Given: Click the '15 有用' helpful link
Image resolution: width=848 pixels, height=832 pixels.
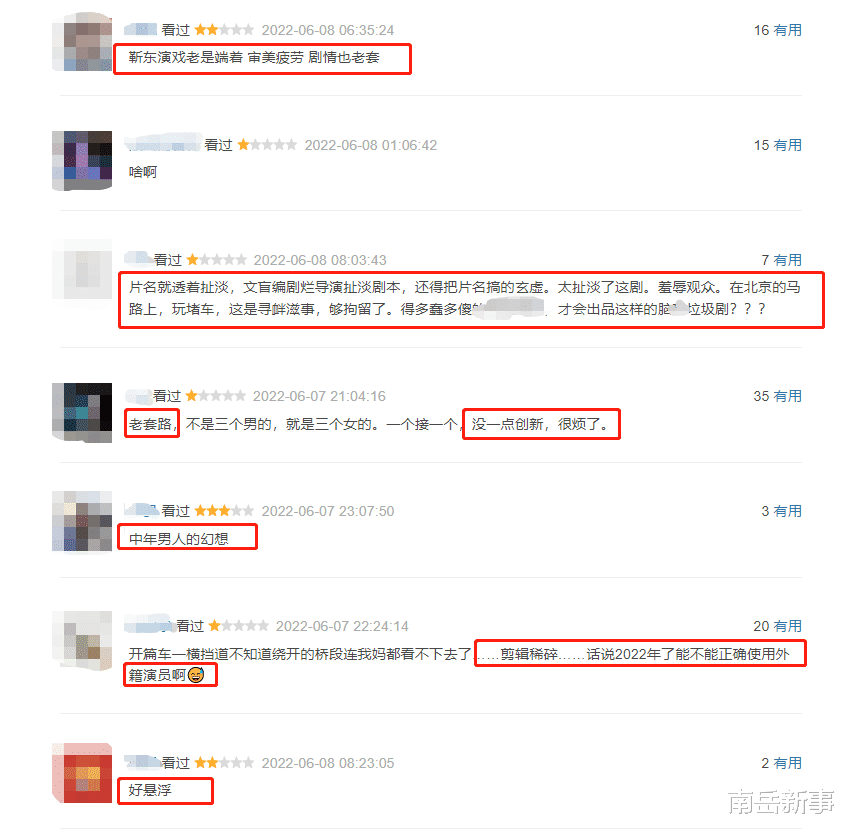Looking at the screenshot, I should [x=777, y=145].
